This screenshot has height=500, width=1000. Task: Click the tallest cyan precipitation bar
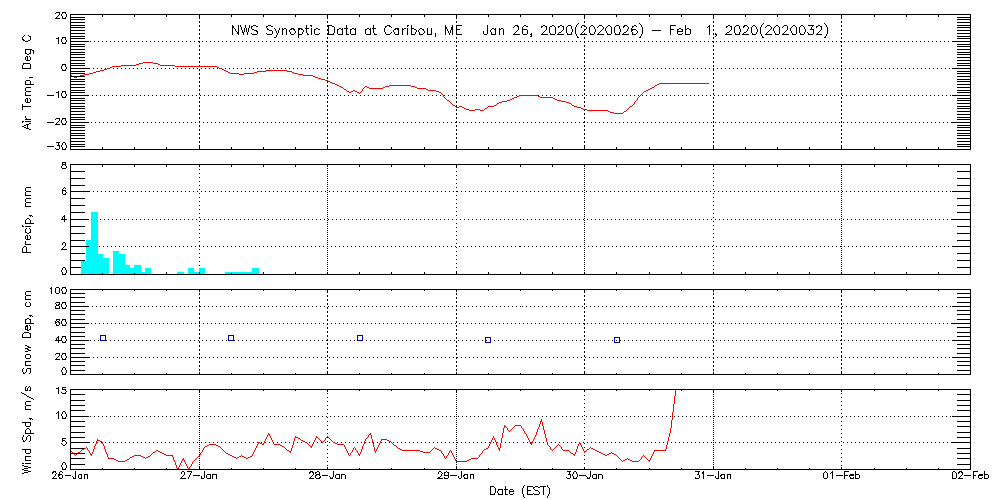[x=94, y=240]
